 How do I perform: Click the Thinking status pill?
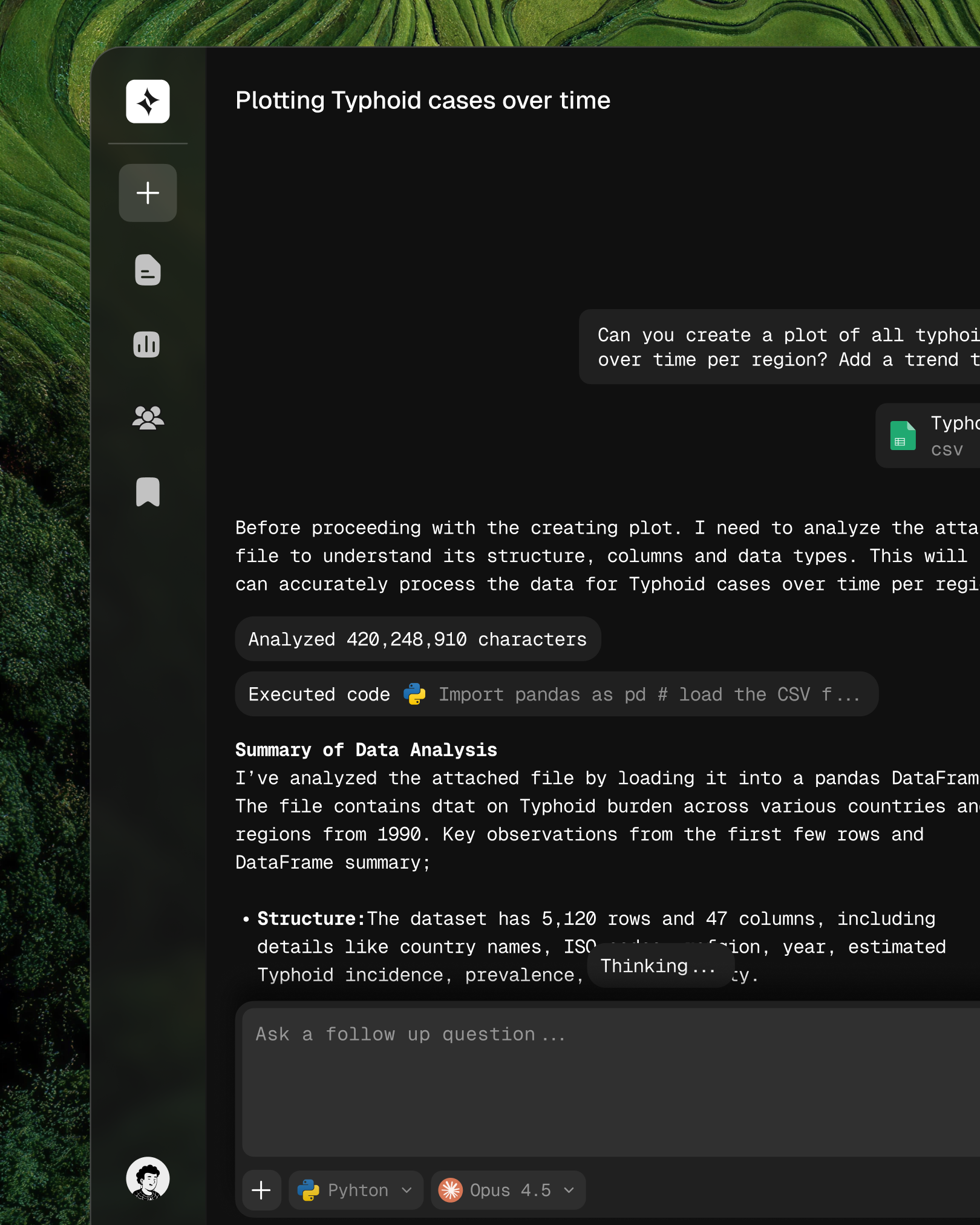[x=658, y=966]
